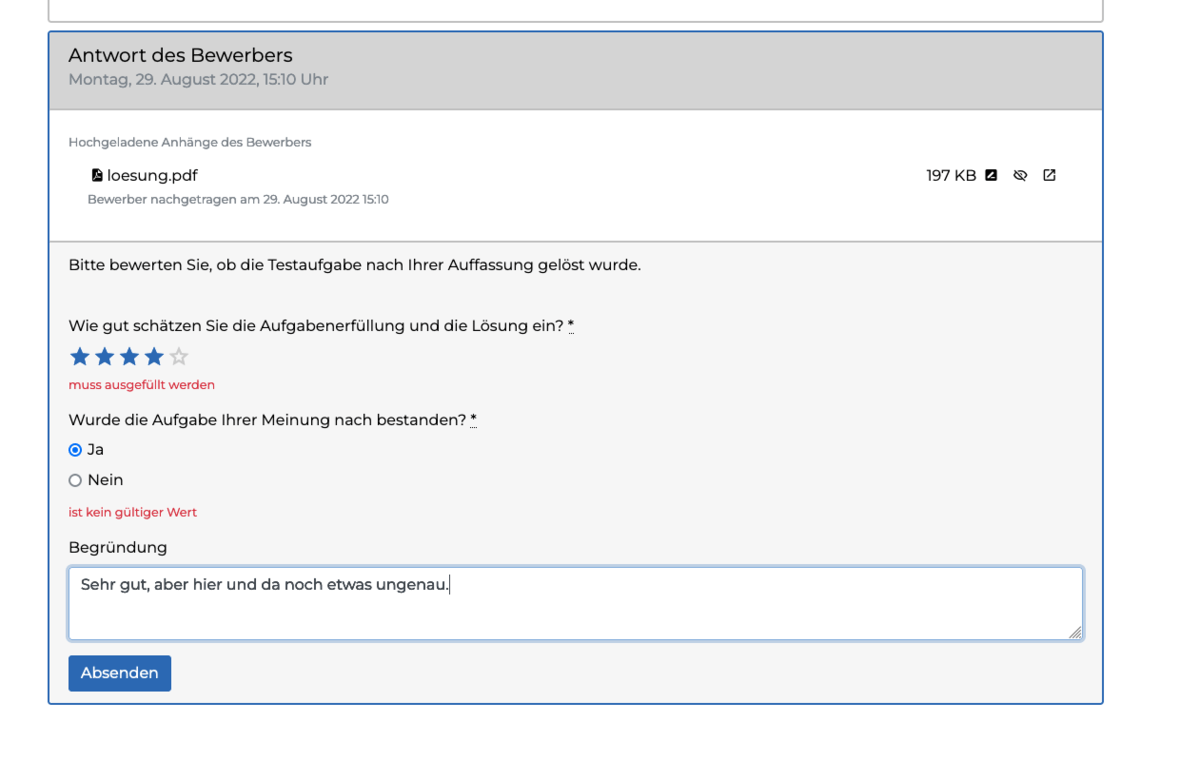Select the 'Ja' radio button
This screenshot has width=1200, height=780.
[75, 450]
